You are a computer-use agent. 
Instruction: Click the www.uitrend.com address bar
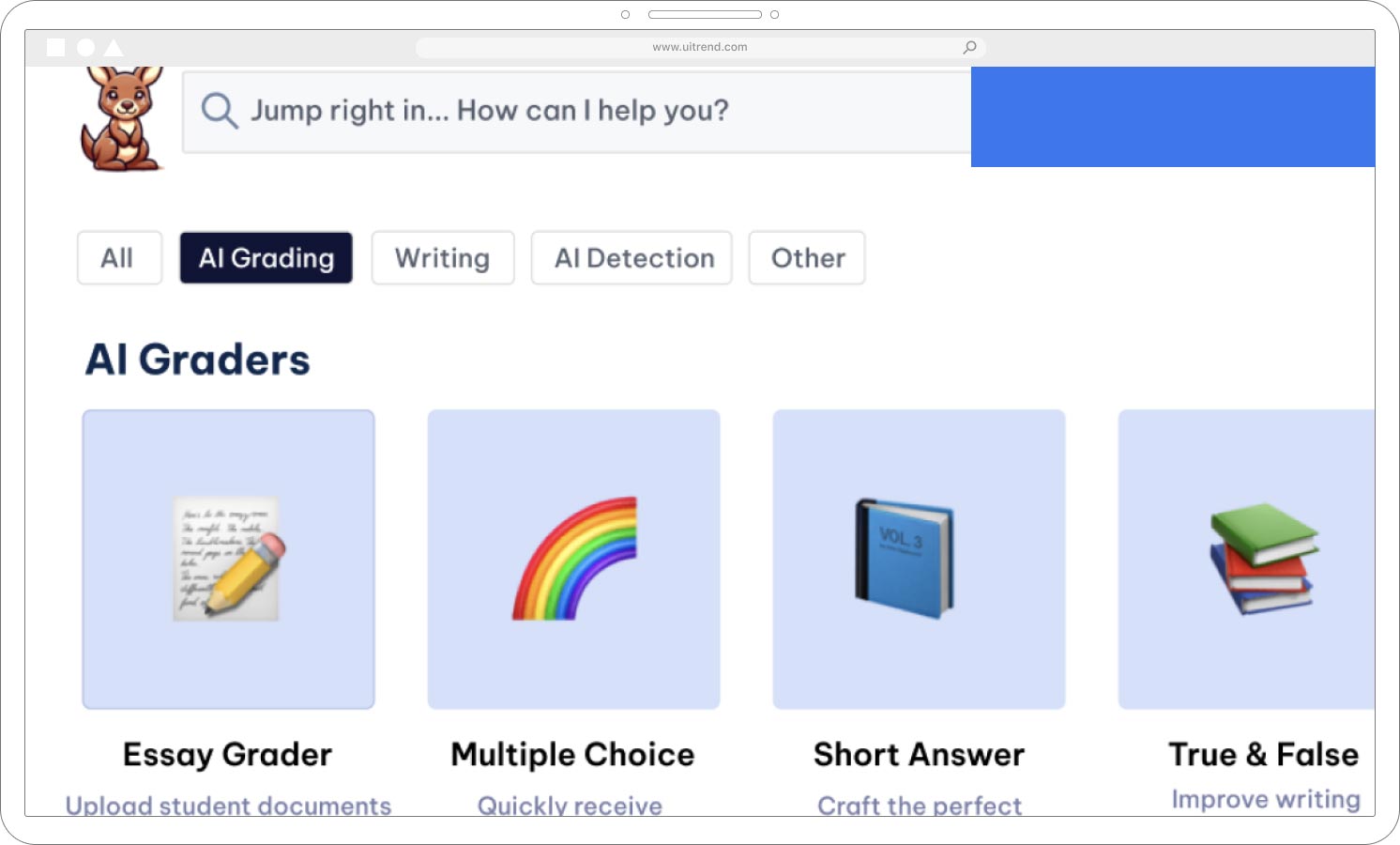click(x=700, y=47)
